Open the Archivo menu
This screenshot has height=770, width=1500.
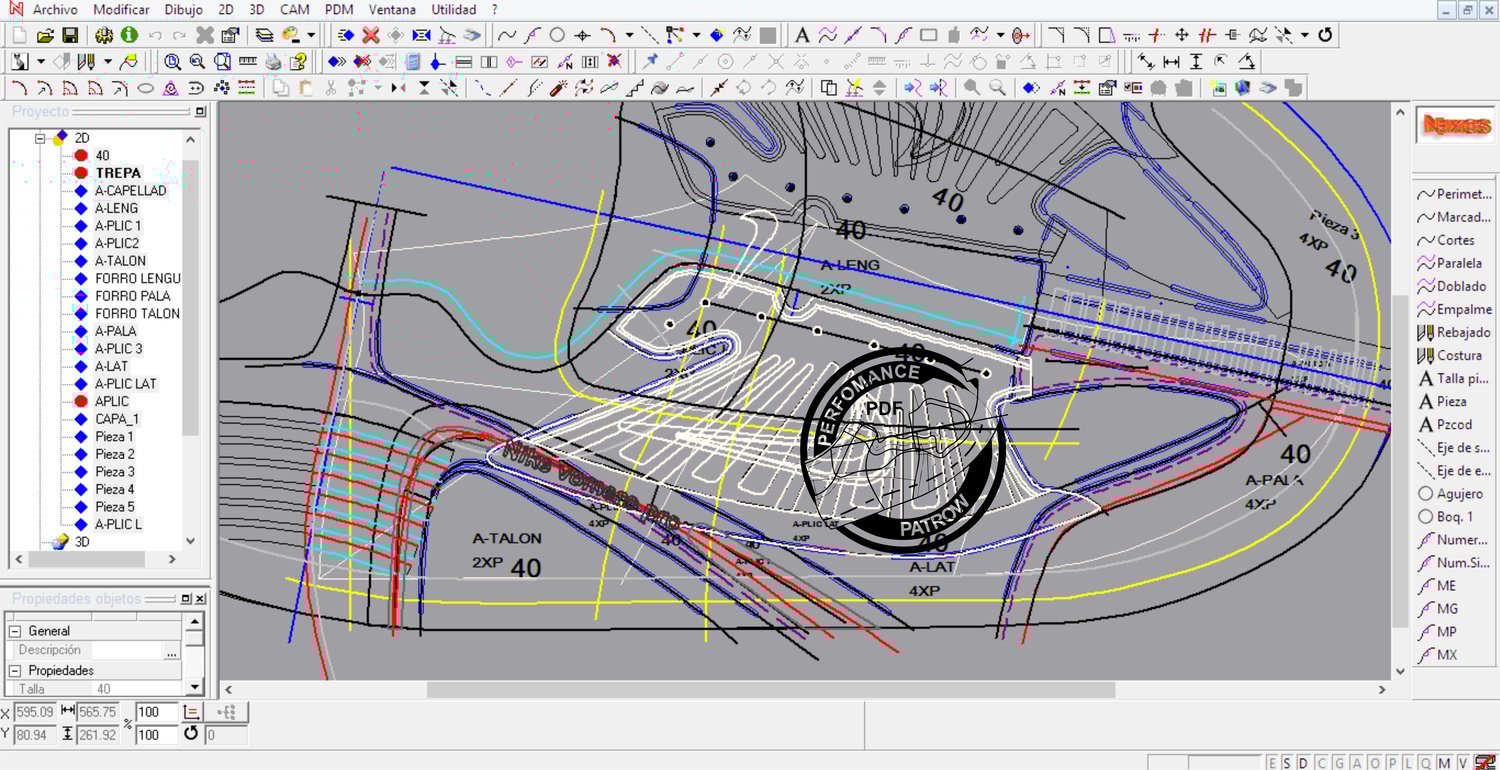[x=55, y=10]
